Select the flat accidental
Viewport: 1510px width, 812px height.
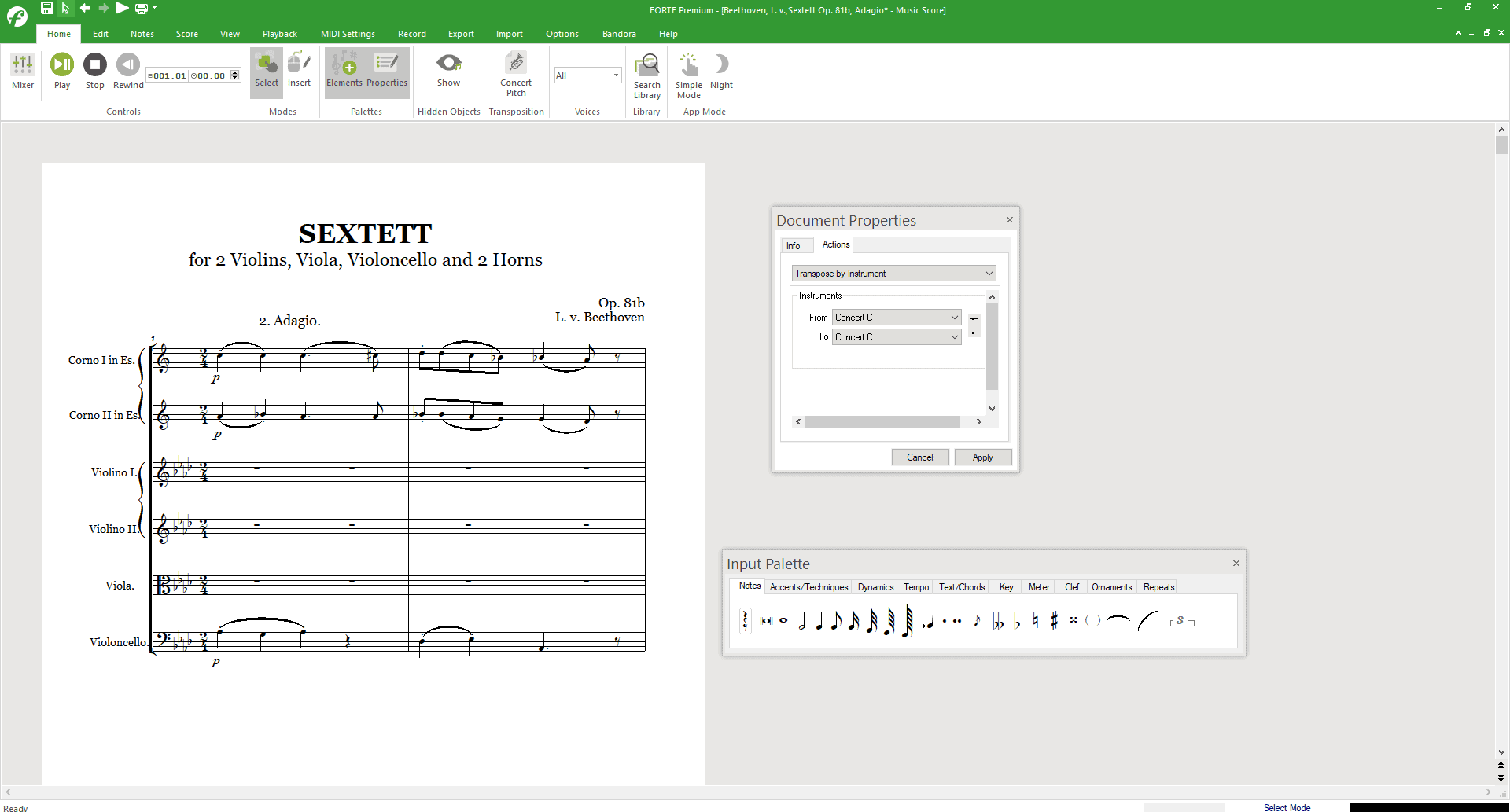point(1017,622)
